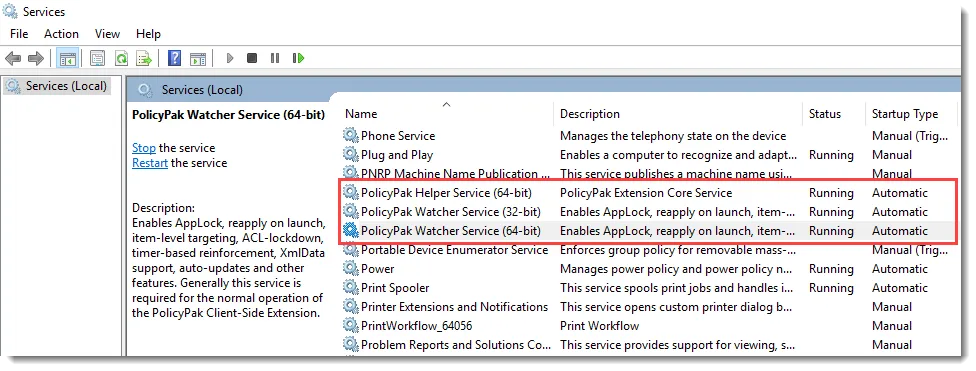Viewport: 976px width, 371px height.
Task: Click 'Manages the telephony state' description cell
Action: [x=673, y=136]
